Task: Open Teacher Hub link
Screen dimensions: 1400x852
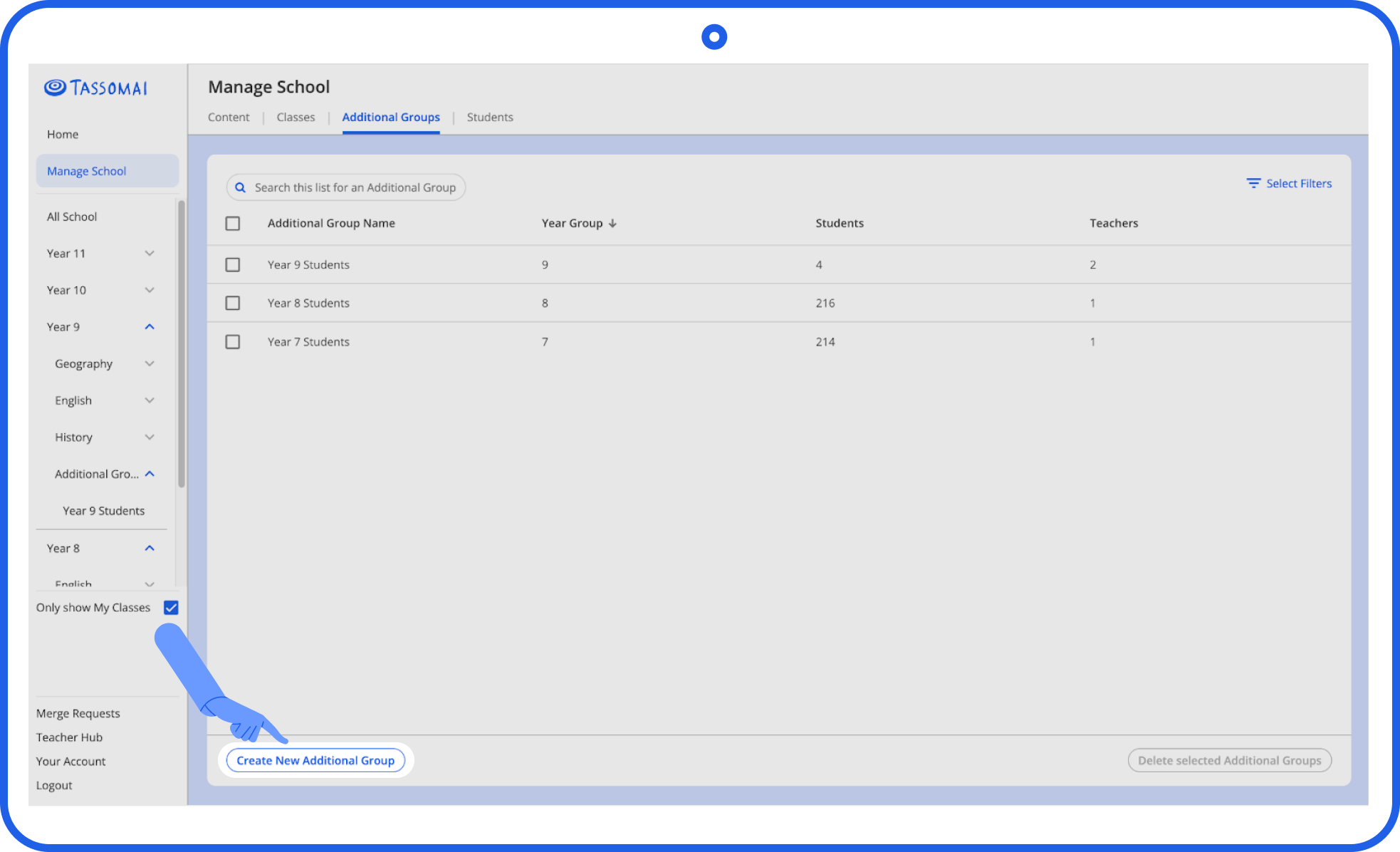Action: [x=69, y=737]
